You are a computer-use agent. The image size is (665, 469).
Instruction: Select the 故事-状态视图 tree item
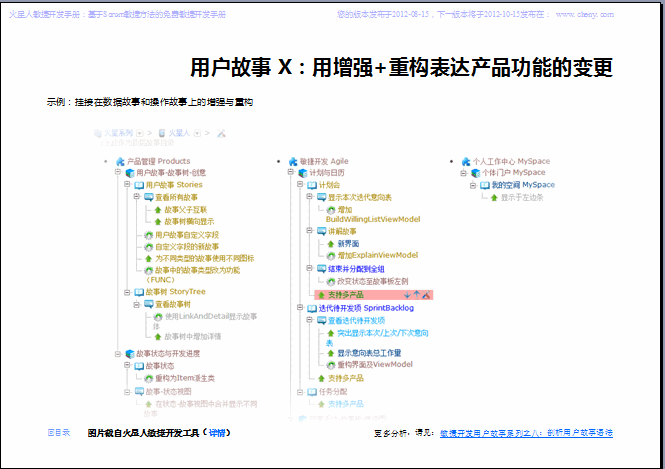tap(168, 392)
